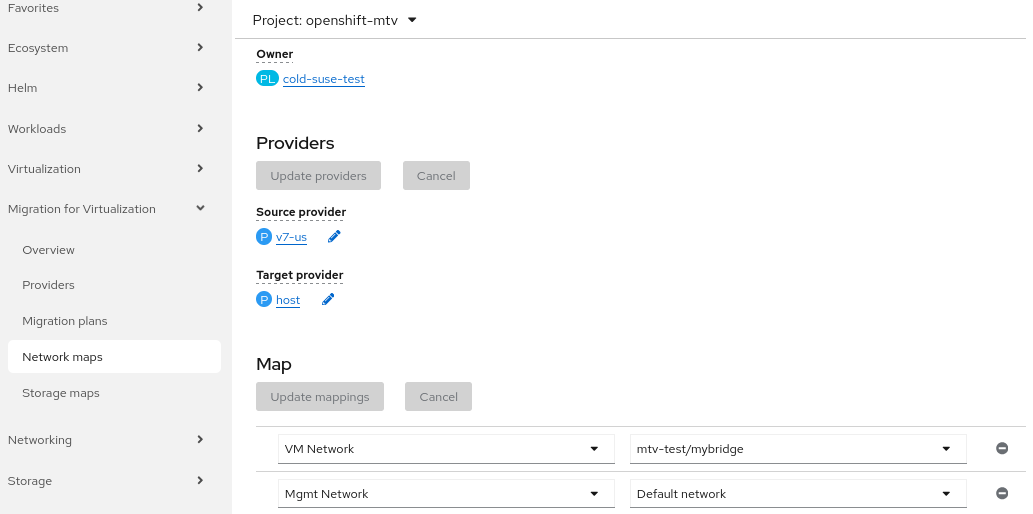Viewport: 1033px width, 514px height.
Task: Open Storage maps in sidebar
Action: [x=61, y=393]
